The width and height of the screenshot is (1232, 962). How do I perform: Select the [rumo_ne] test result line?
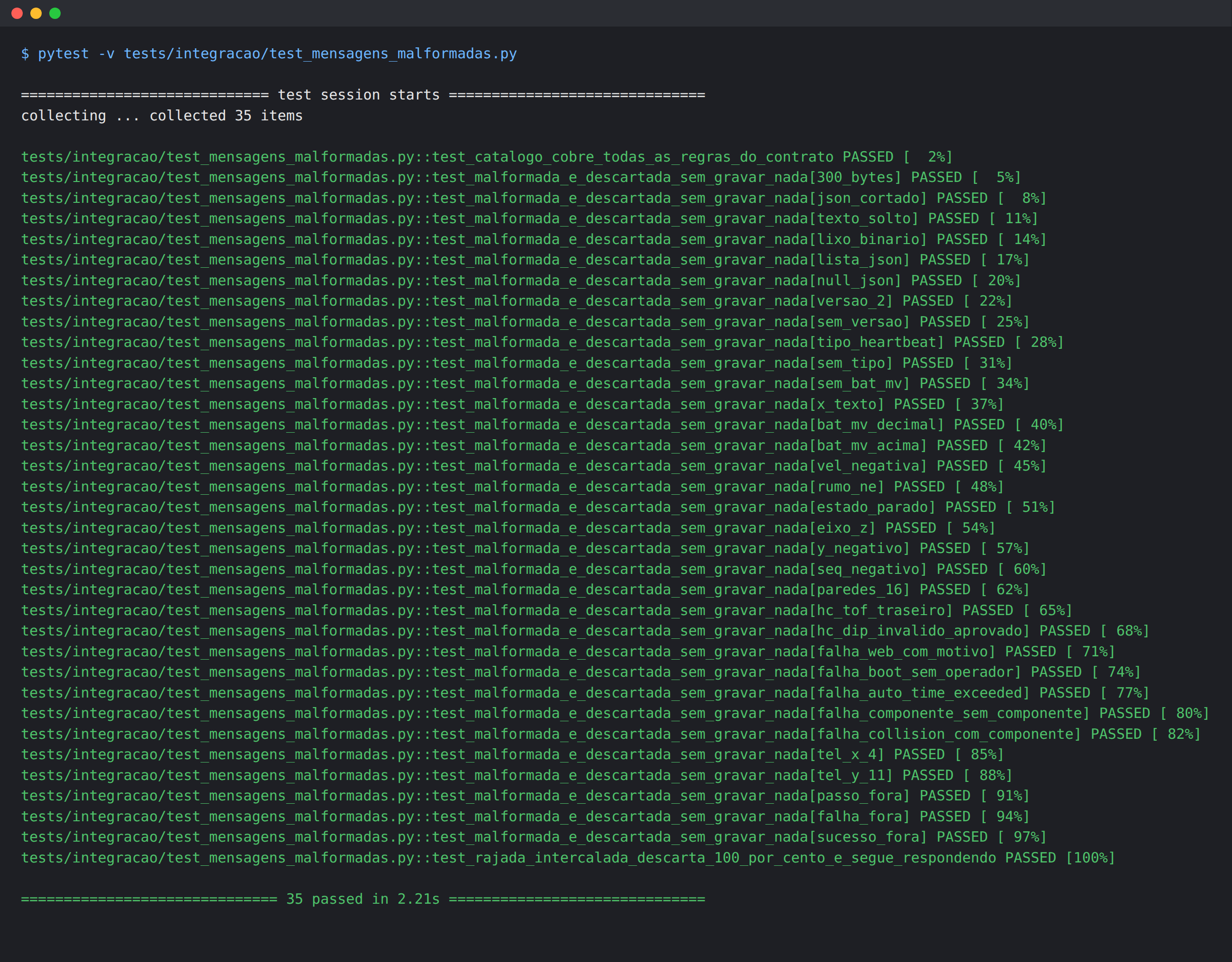[513, 486]
